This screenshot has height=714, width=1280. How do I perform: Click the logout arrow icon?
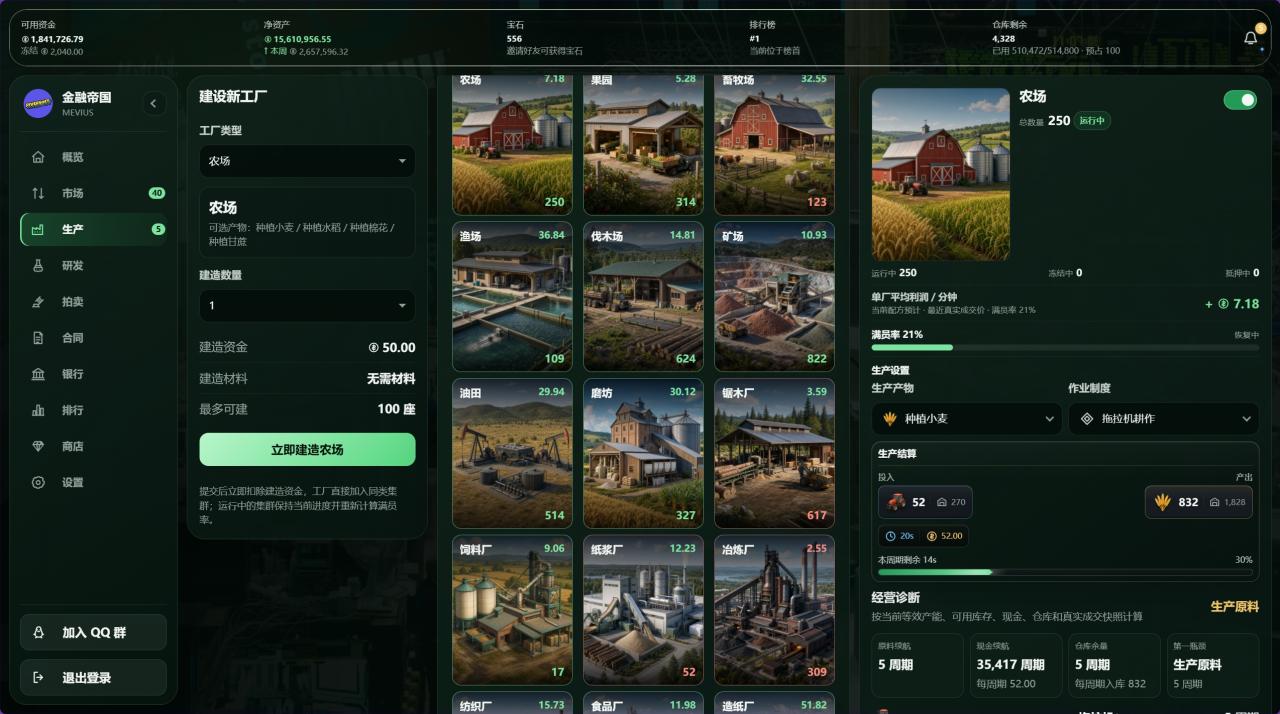pyautogui.click(x=39, y=677)
